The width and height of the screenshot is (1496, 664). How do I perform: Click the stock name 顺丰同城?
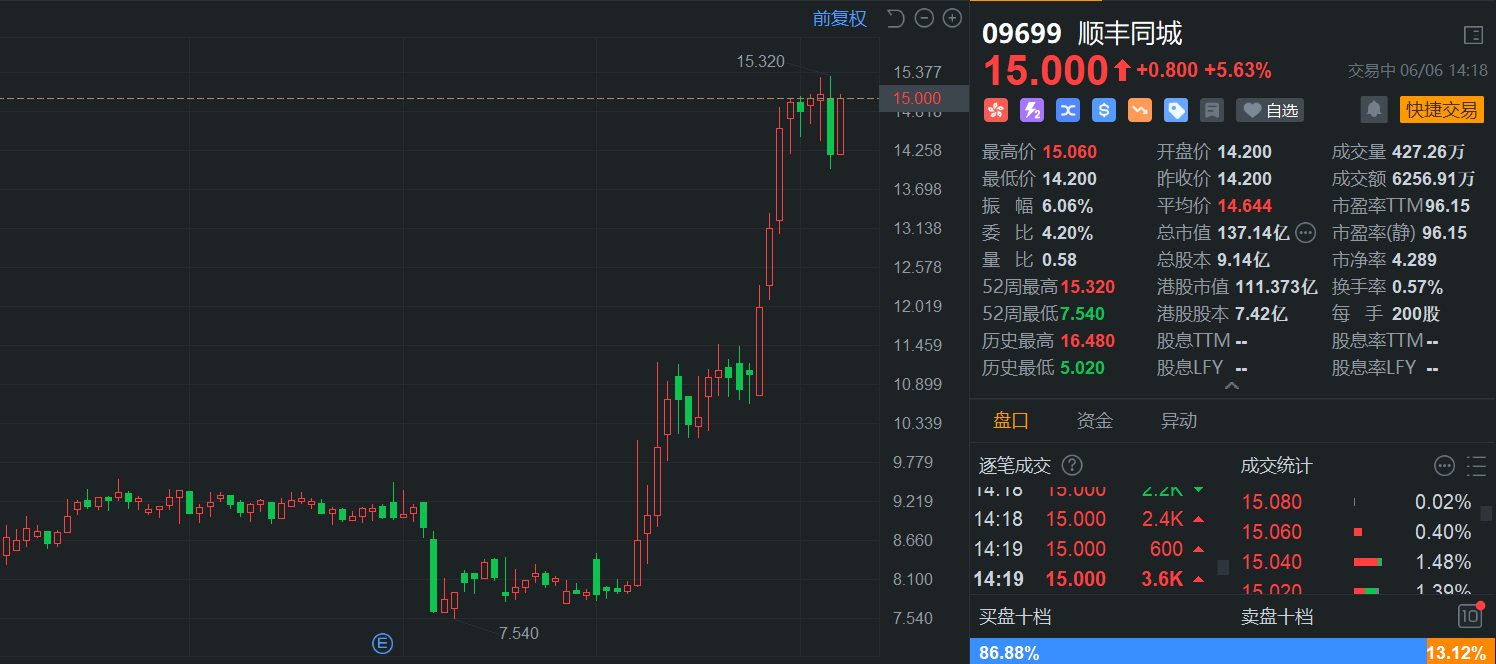tap(1130, 35)
